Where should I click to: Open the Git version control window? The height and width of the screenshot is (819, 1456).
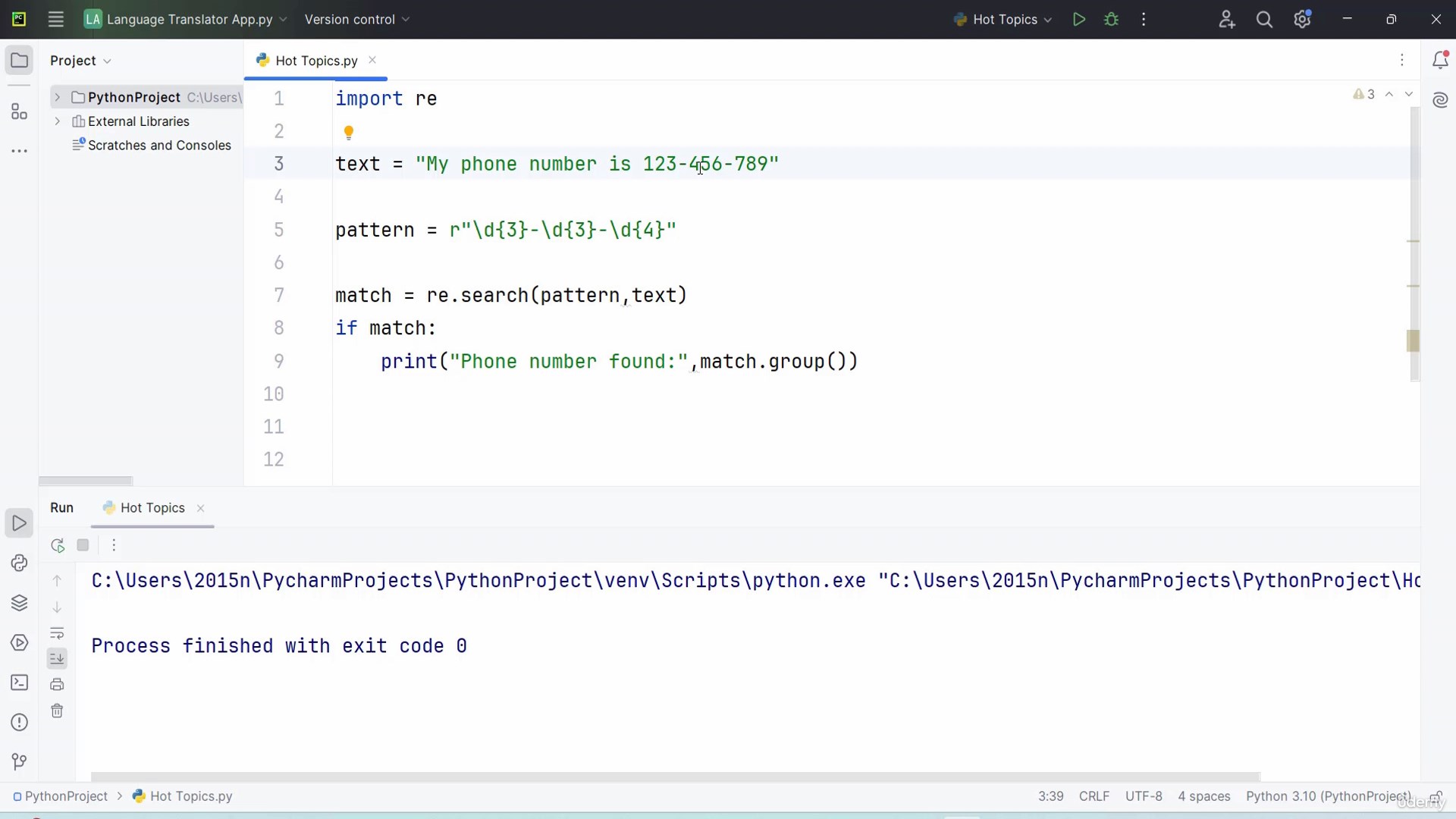(x=20, y=761)
